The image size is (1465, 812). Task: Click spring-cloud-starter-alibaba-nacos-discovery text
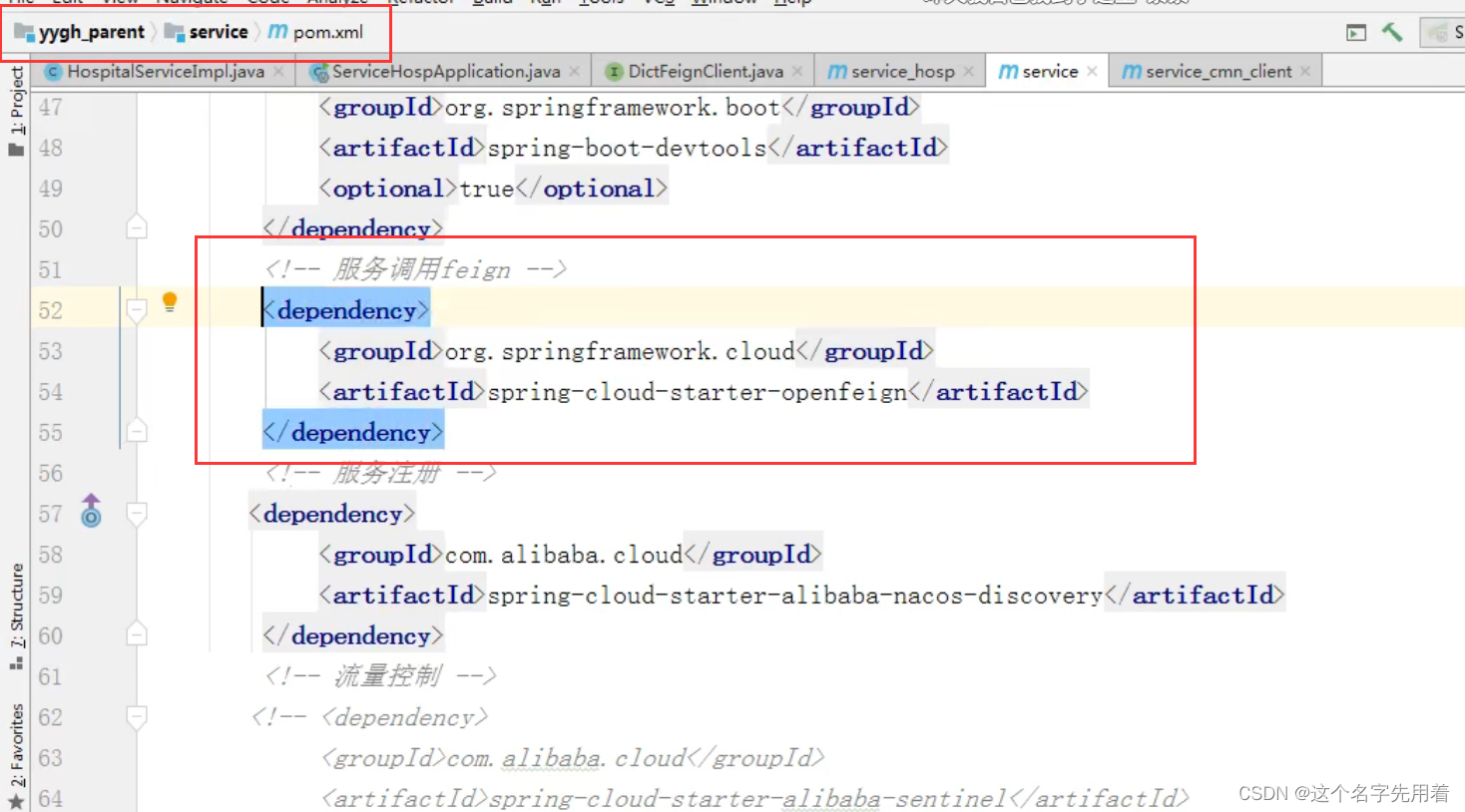pos(794,596)
